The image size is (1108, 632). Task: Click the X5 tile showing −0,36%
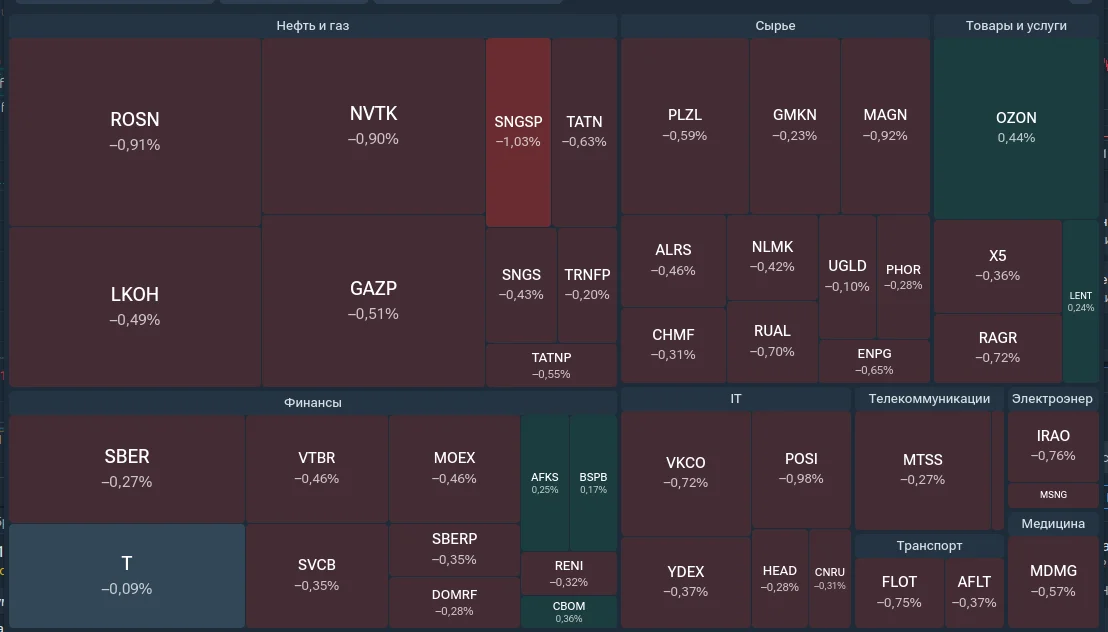tap(998, 266)
